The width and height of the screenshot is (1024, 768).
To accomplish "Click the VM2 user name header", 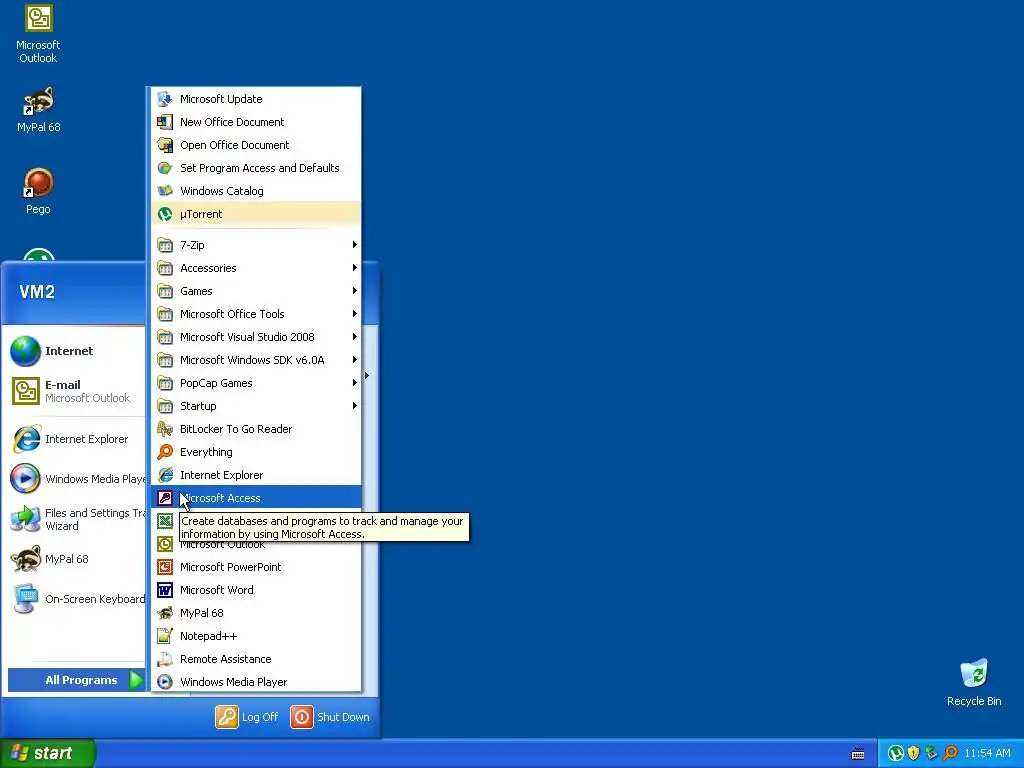I will [x=37, y=292].
